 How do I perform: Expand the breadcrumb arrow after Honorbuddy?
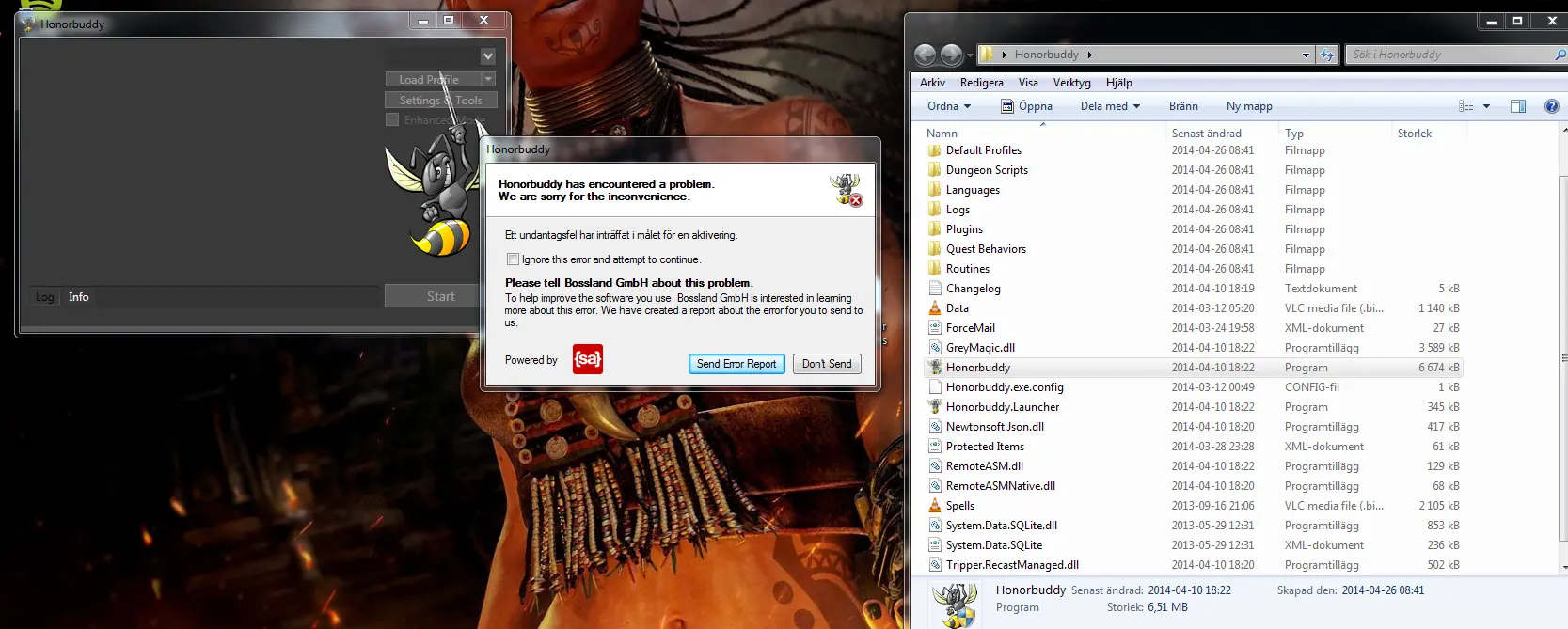(1090, 55)
